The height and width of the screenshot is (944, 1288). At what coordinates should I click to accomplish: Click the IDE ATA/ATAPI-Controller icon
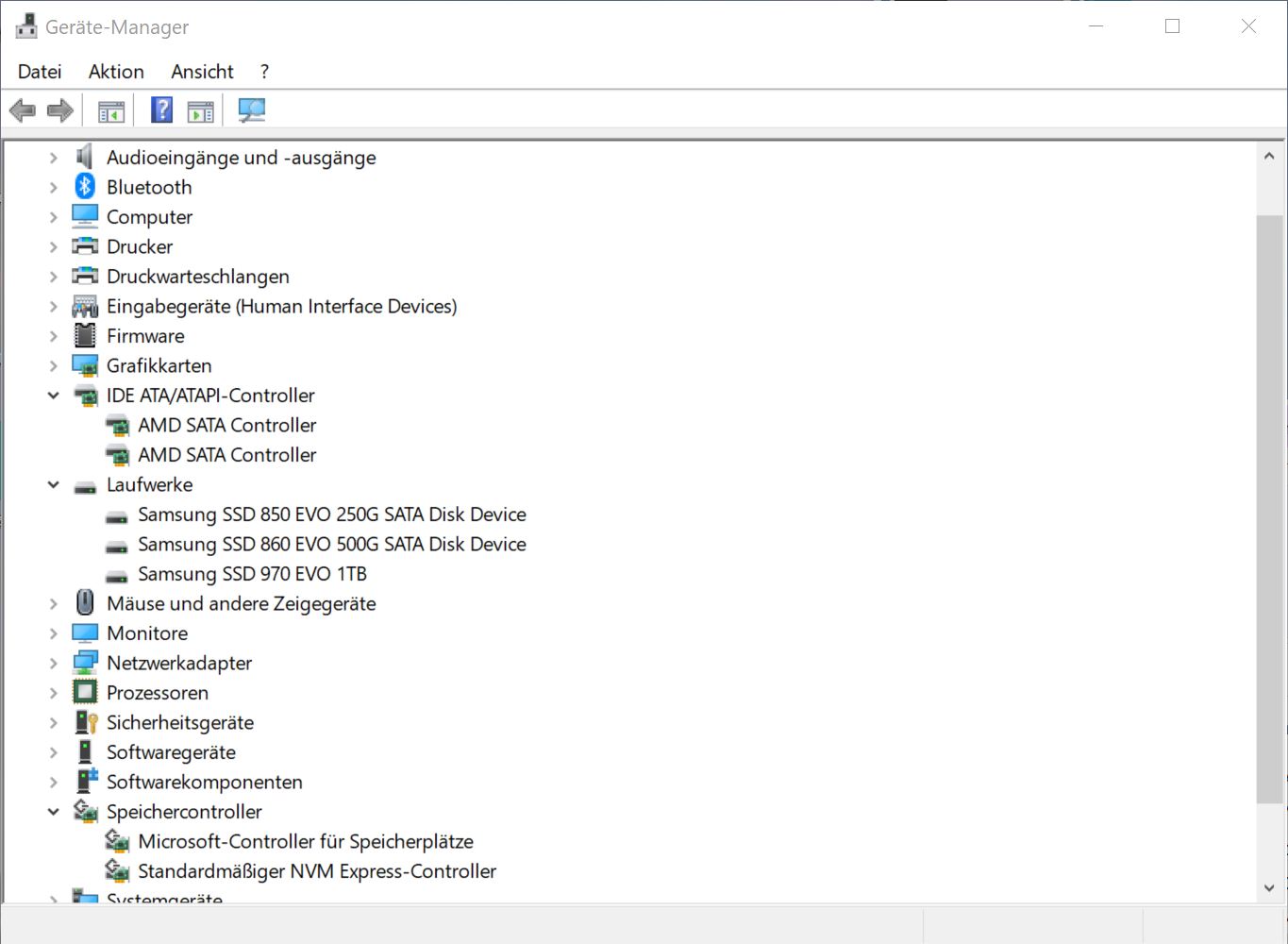pos(85,396)
